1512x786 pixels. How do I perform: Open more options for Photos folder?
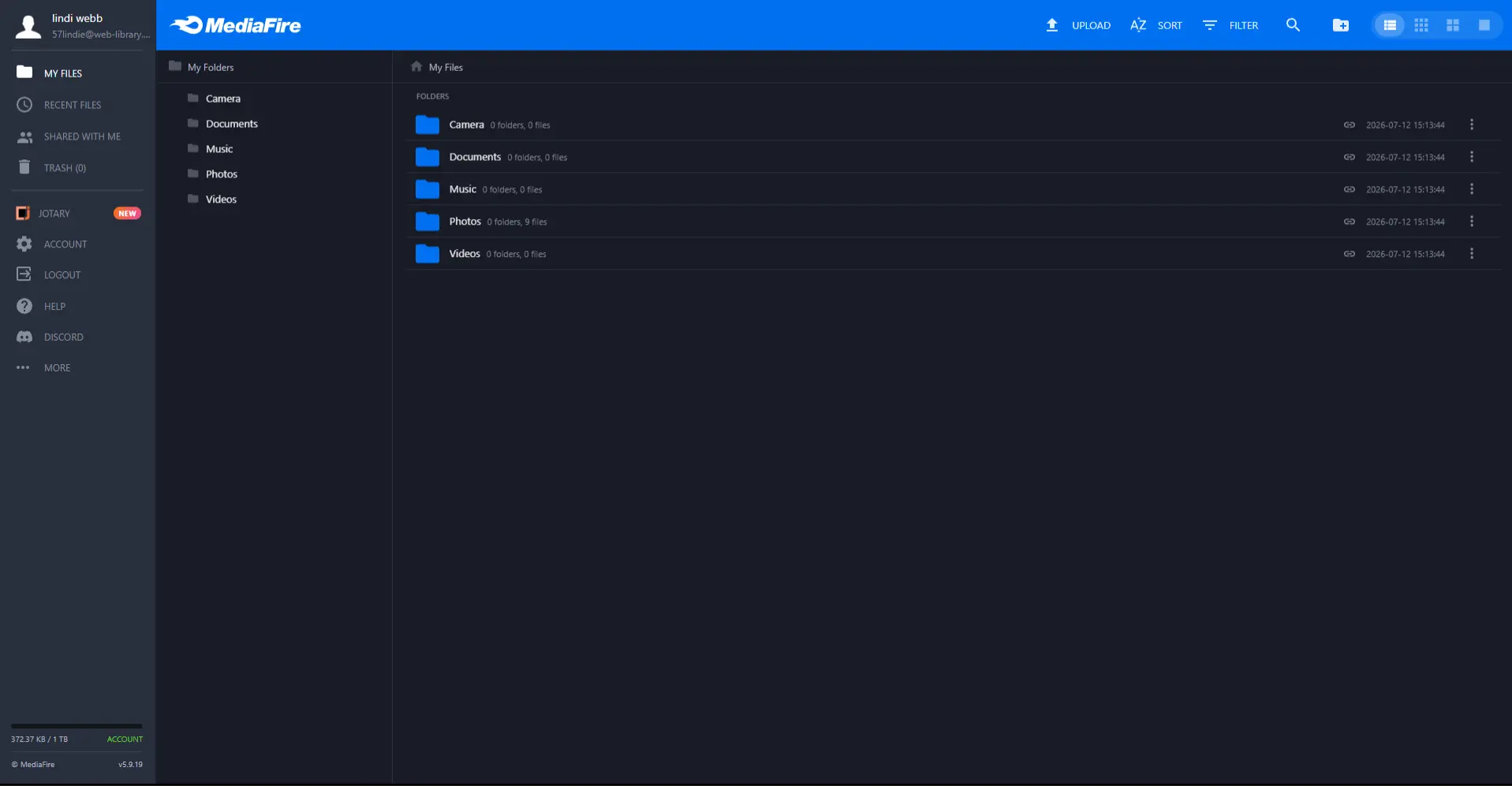[x=1472, y=222]
